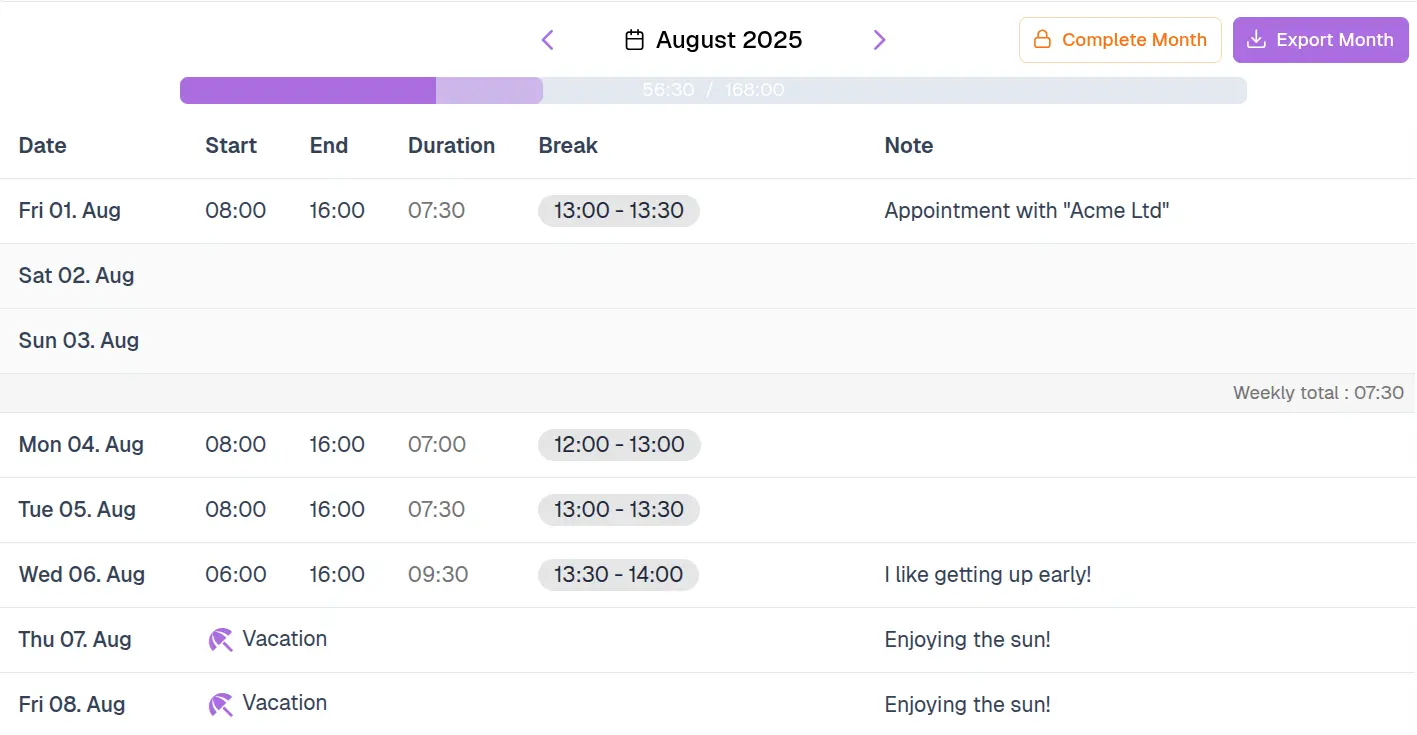Click the monthly hours progress bar
This screenshot has height=735, width=1417.
(x=712, y=90)
